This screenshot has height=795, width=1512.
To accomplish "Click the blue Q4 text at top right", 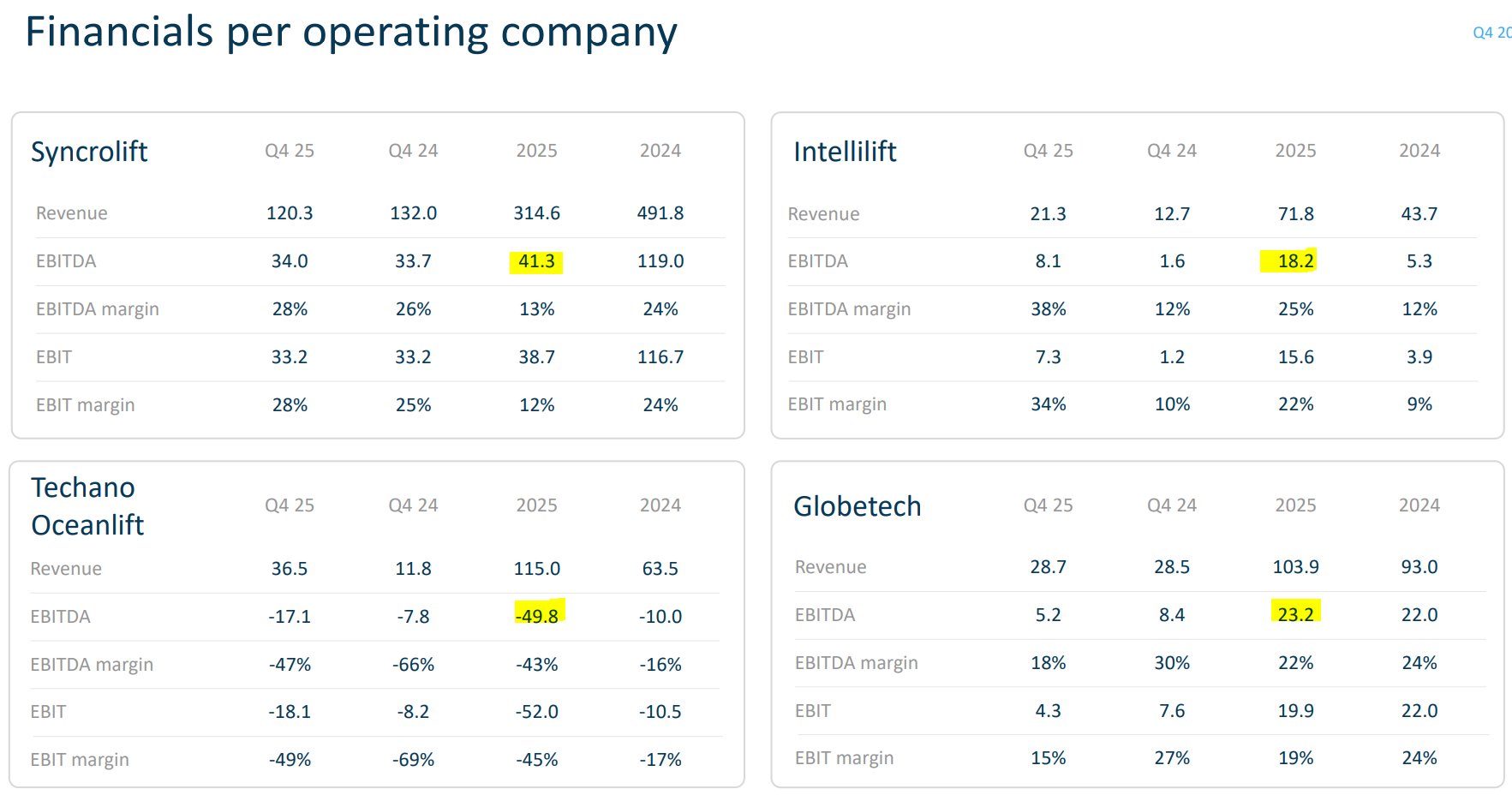I will 1491,33.
